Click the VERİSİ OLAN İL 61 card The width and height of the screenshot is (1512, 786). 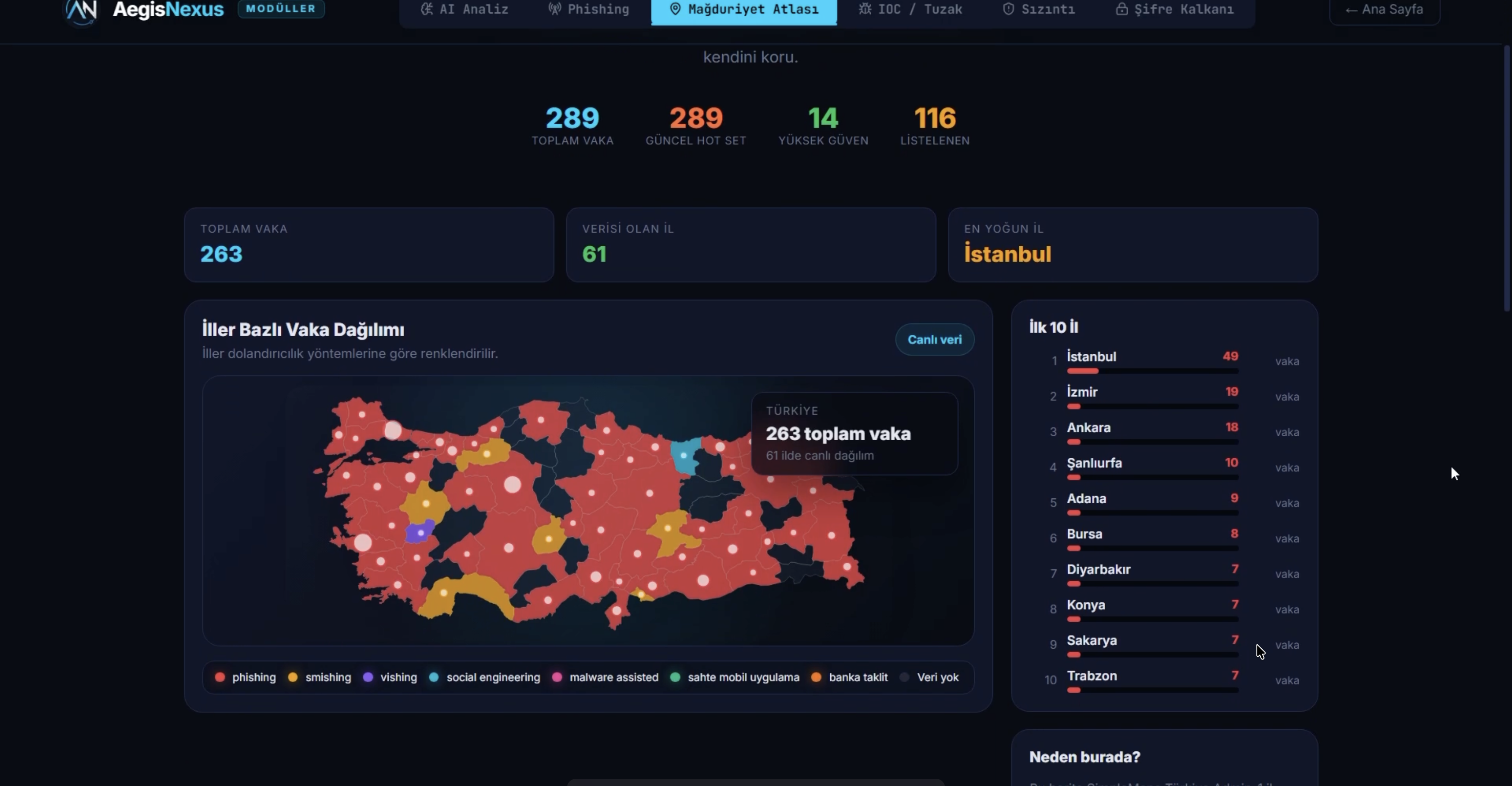point(751,245)
